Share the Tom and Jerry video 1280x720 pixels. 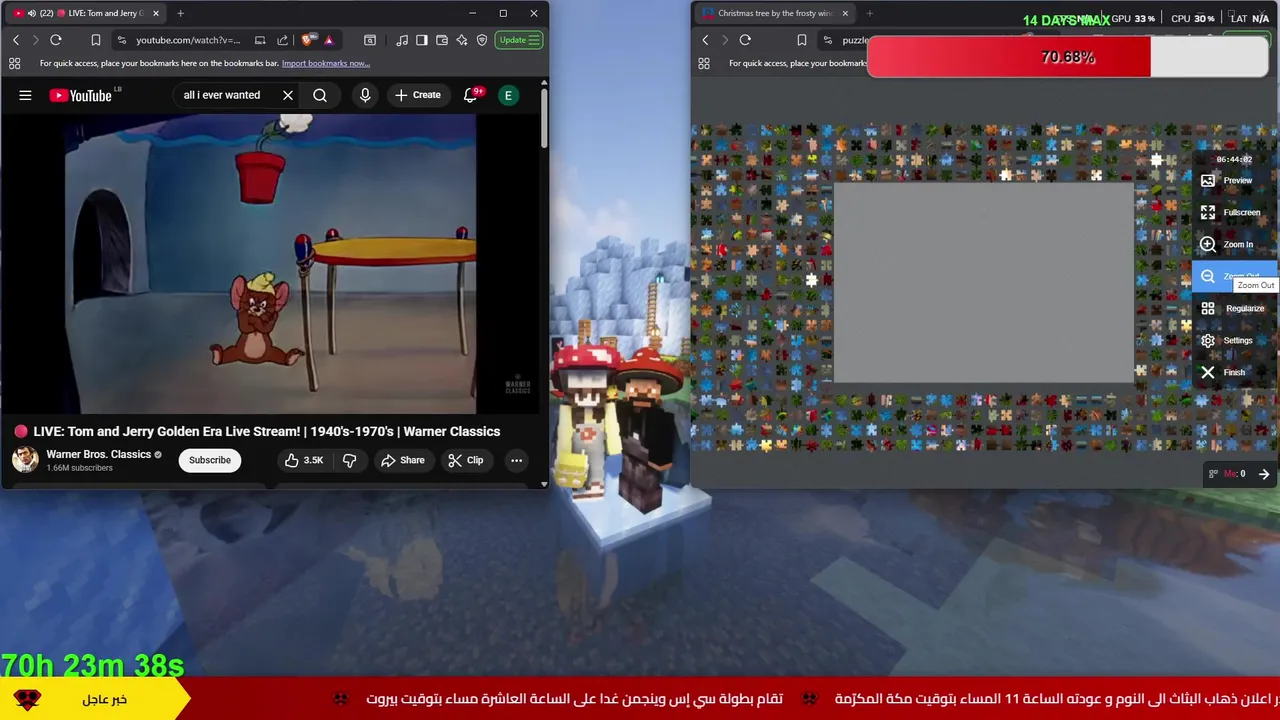point(403,460)
